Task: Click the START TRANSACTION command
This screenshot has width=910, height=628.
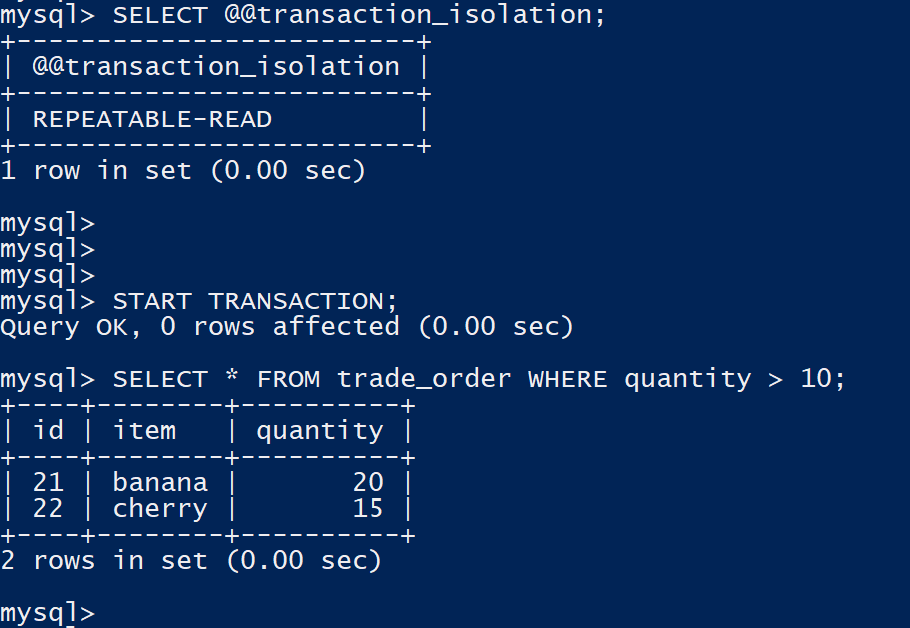Action: point(255,301)
